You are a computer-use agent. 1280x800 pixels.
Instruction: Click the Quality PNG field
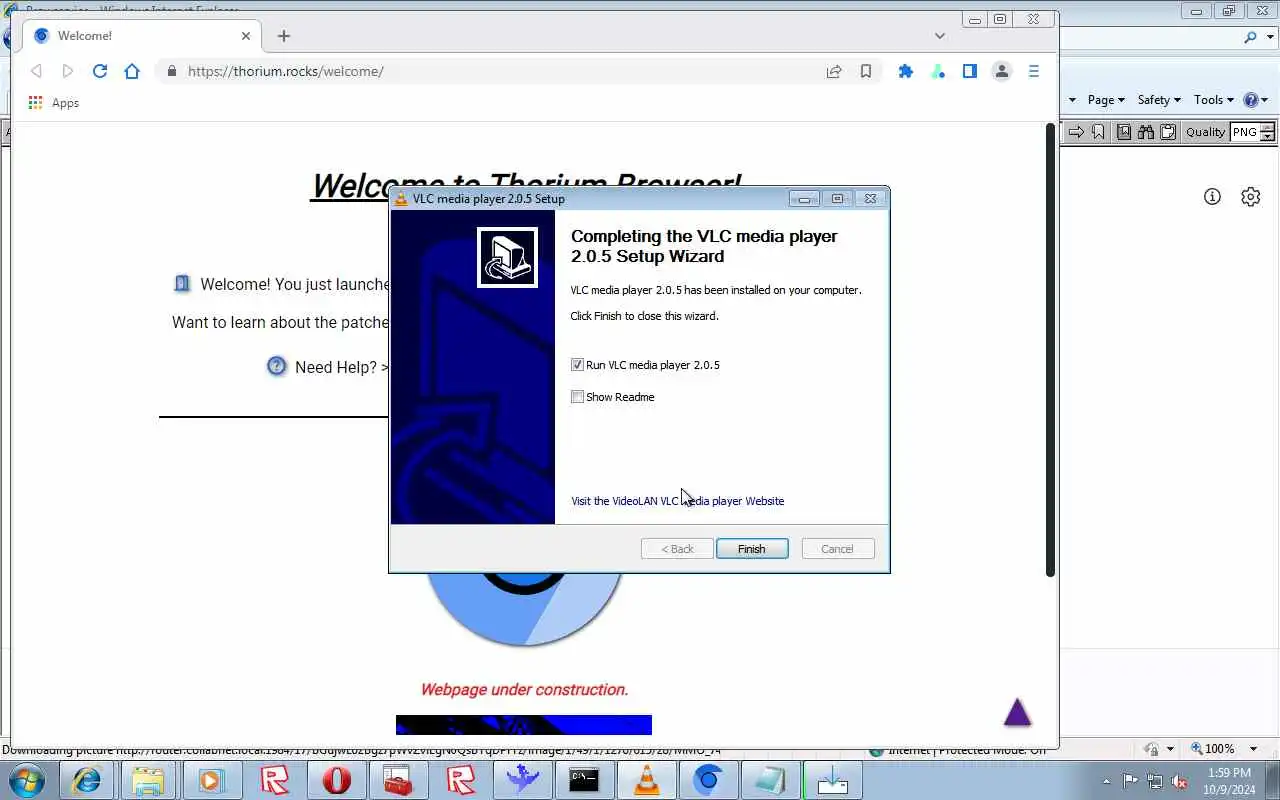[x=1244, y=132]
